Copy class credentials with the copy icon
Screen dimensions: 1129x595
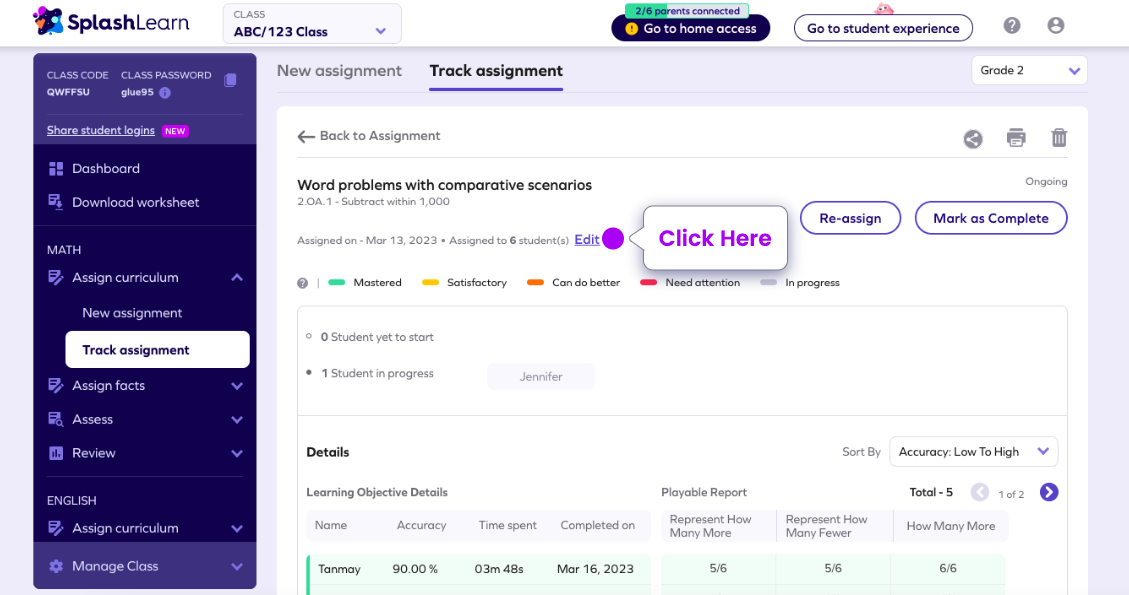pyautogui.click(x=231, y=80)
